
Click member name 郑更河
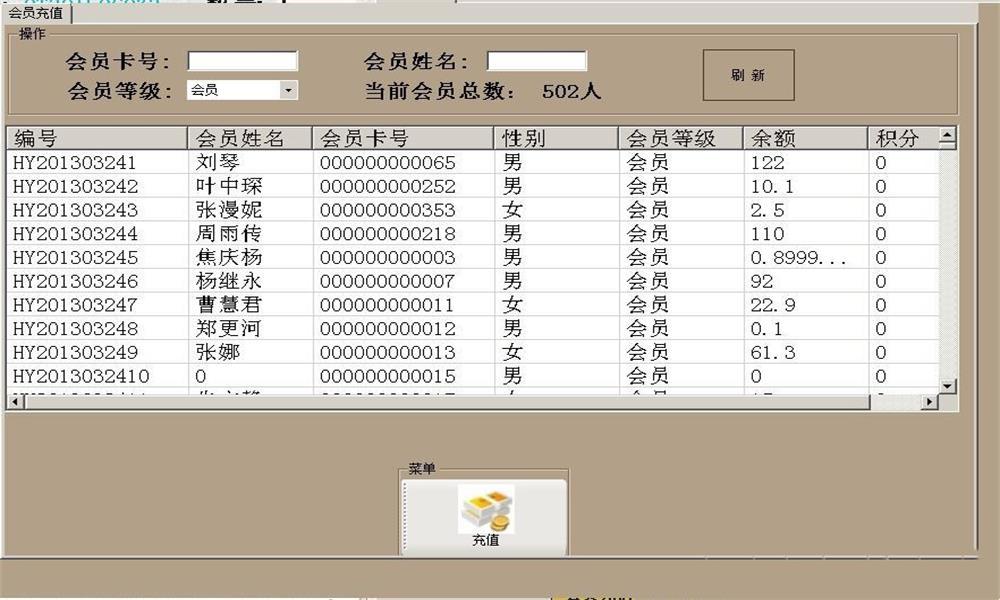(x=228, y=328)
